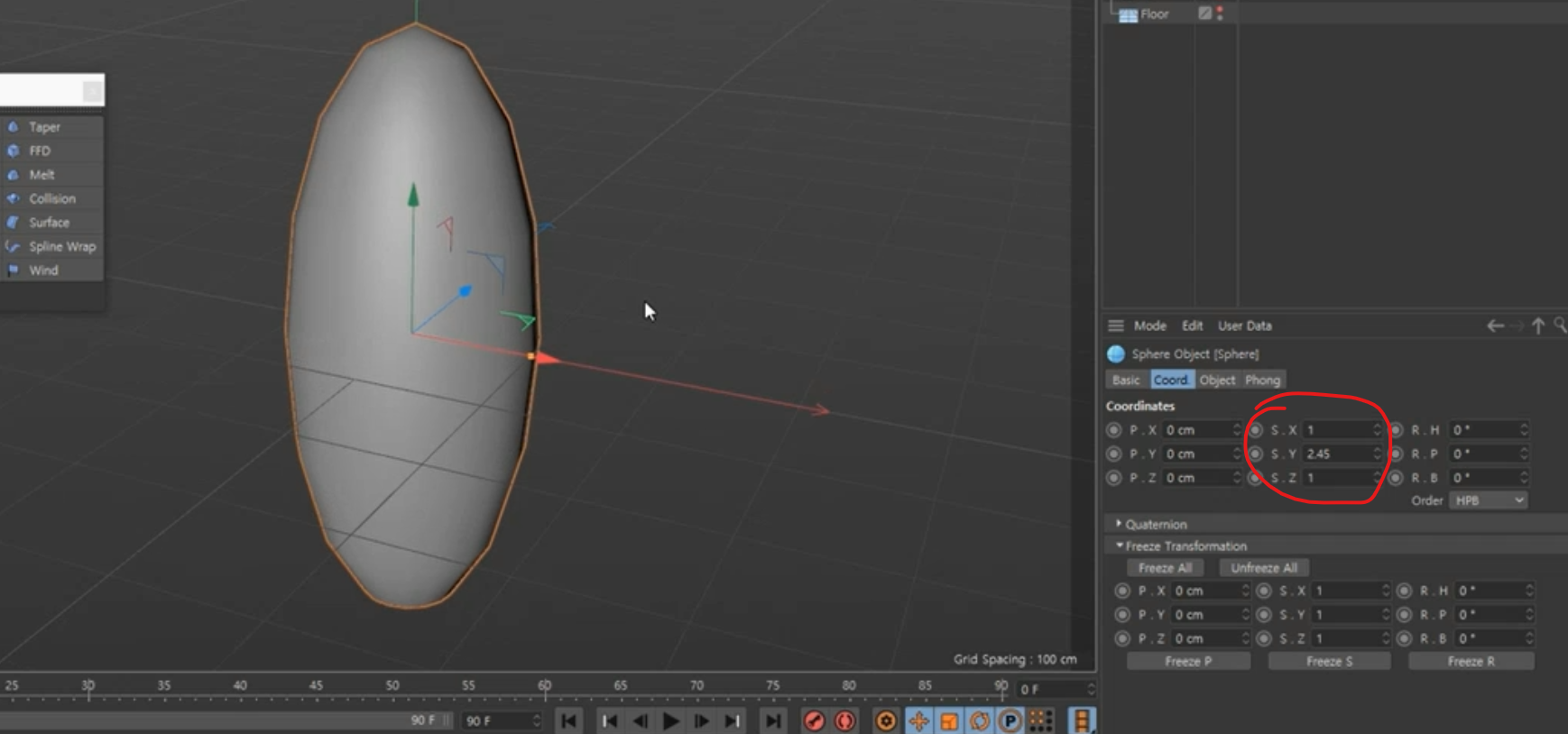Go to the next keyframe
This screenshot has height=734, width=1568.
[x=733, y=720]
